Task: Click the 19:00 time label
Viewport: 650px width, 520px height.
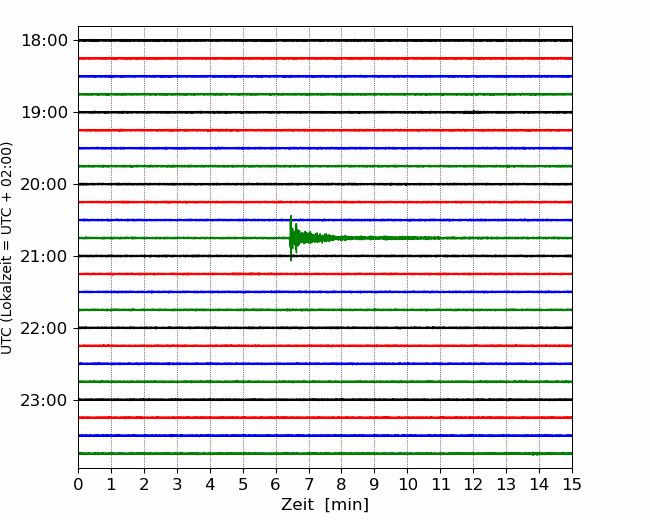Action: 44,112
